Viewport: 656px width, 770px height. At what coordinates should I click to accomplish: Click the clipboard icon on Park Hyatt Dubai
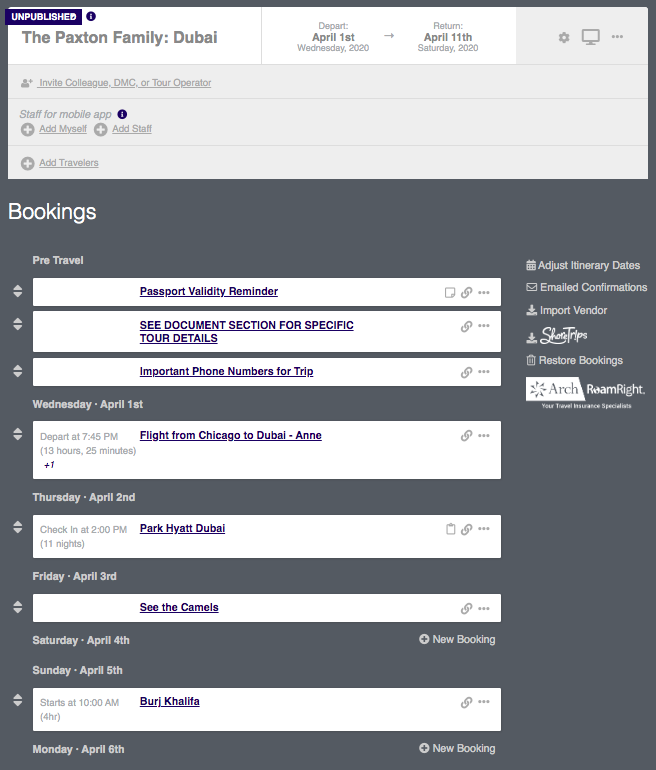[x=450, y=529]
